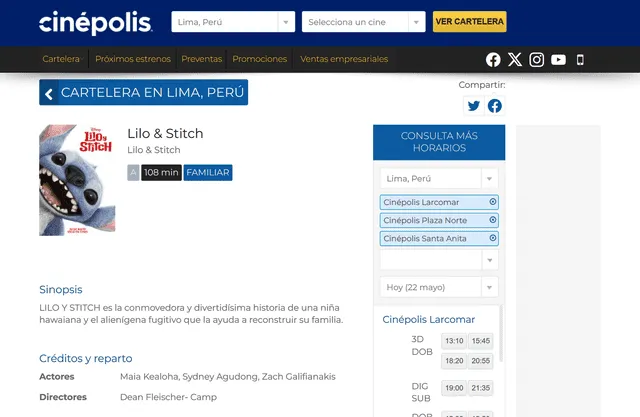Viewport: 640px width, 417px height.
Task: Expand the Lima, Perú dropdown in sidebar
Action: pyautogui.click(x=439, y=178)
